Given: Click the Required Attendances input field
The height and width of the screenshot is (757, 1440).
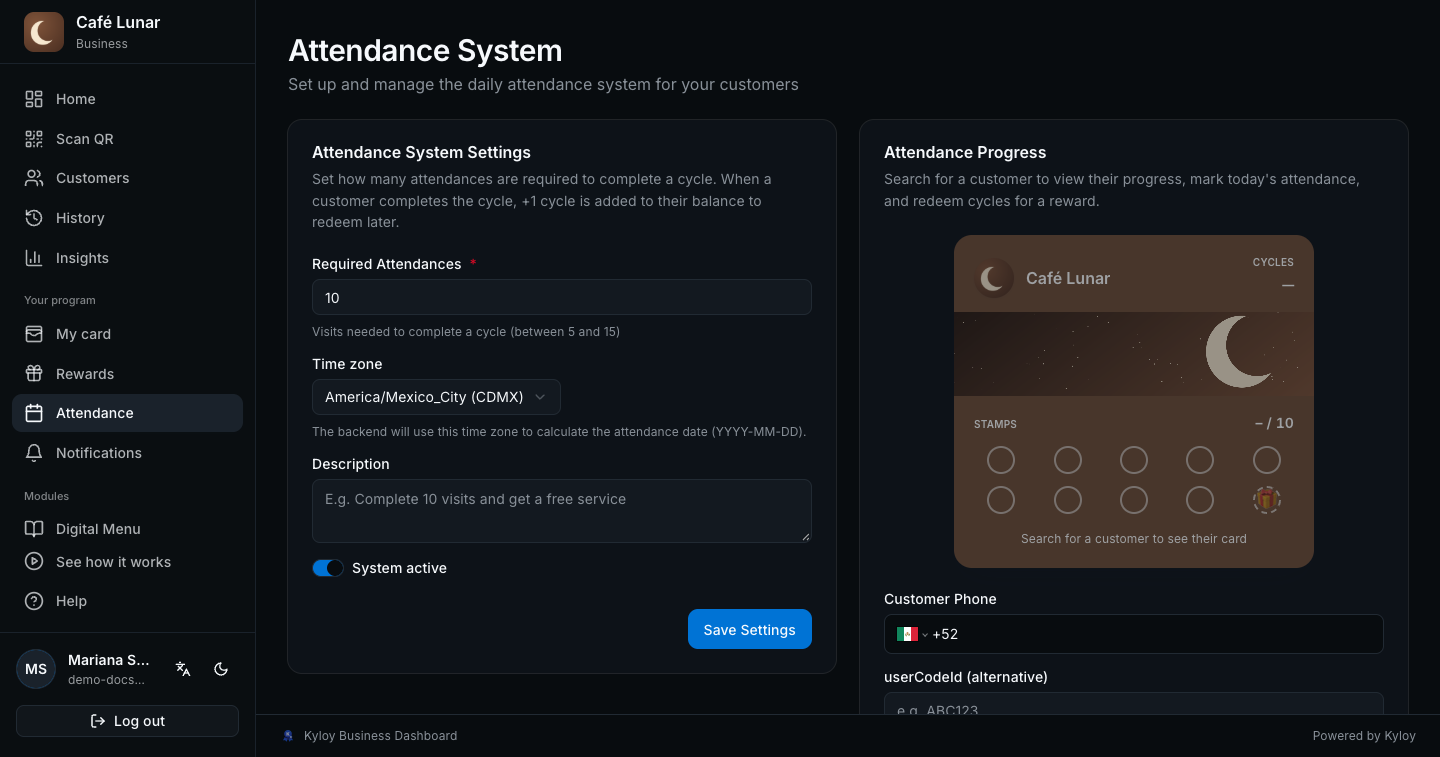Looking at the screenshot, I should coord(562,297).
